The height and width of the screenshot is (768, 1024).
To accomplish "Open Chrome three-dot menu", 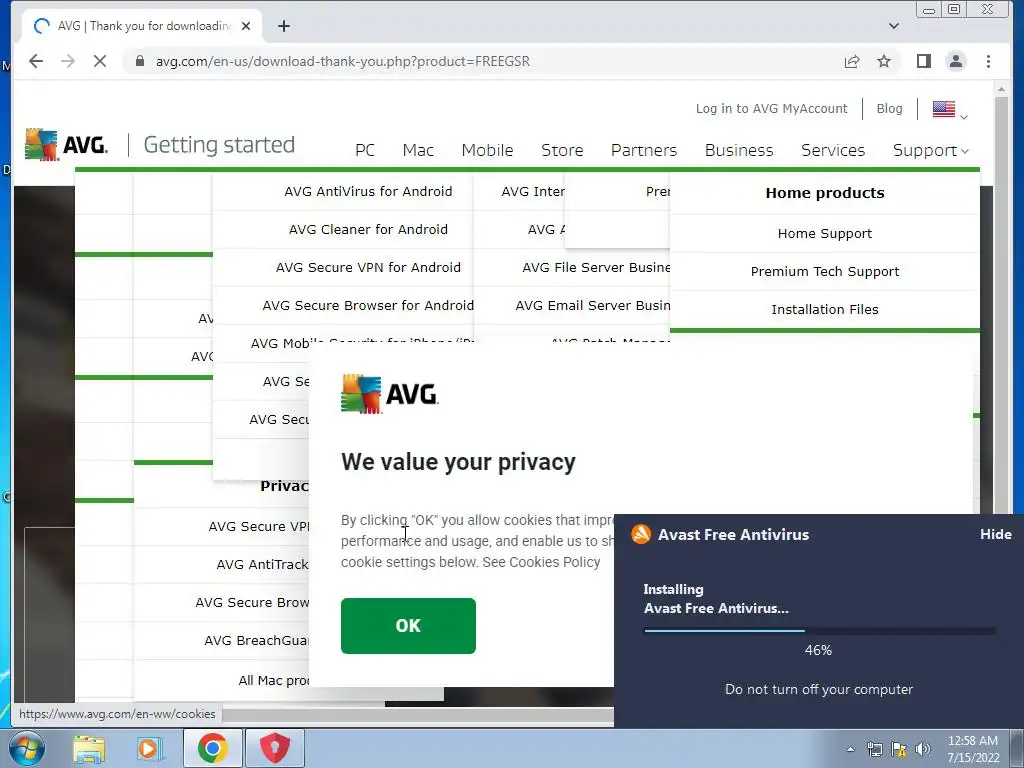I will pyautogui.click(x=988, y=61).
